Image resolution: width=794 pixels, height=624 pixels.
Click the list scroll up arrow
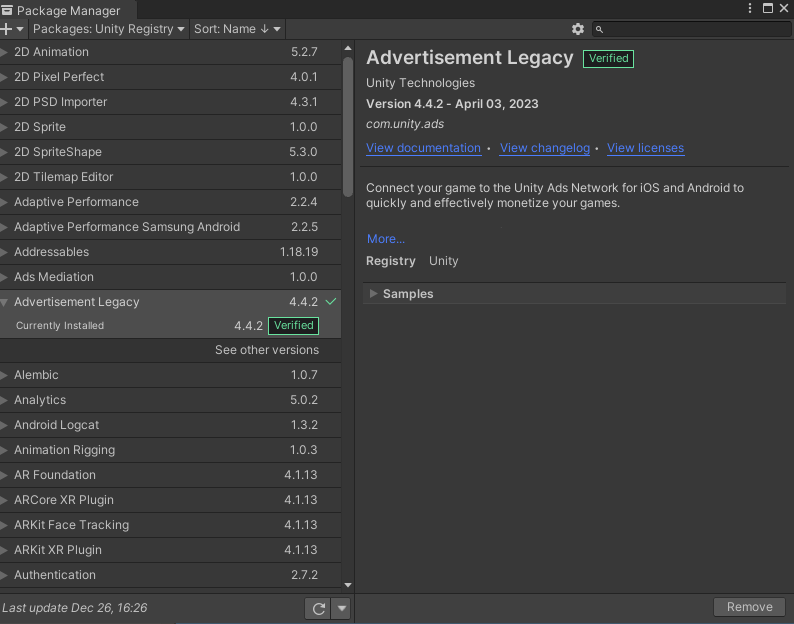[x=348, y=48]
